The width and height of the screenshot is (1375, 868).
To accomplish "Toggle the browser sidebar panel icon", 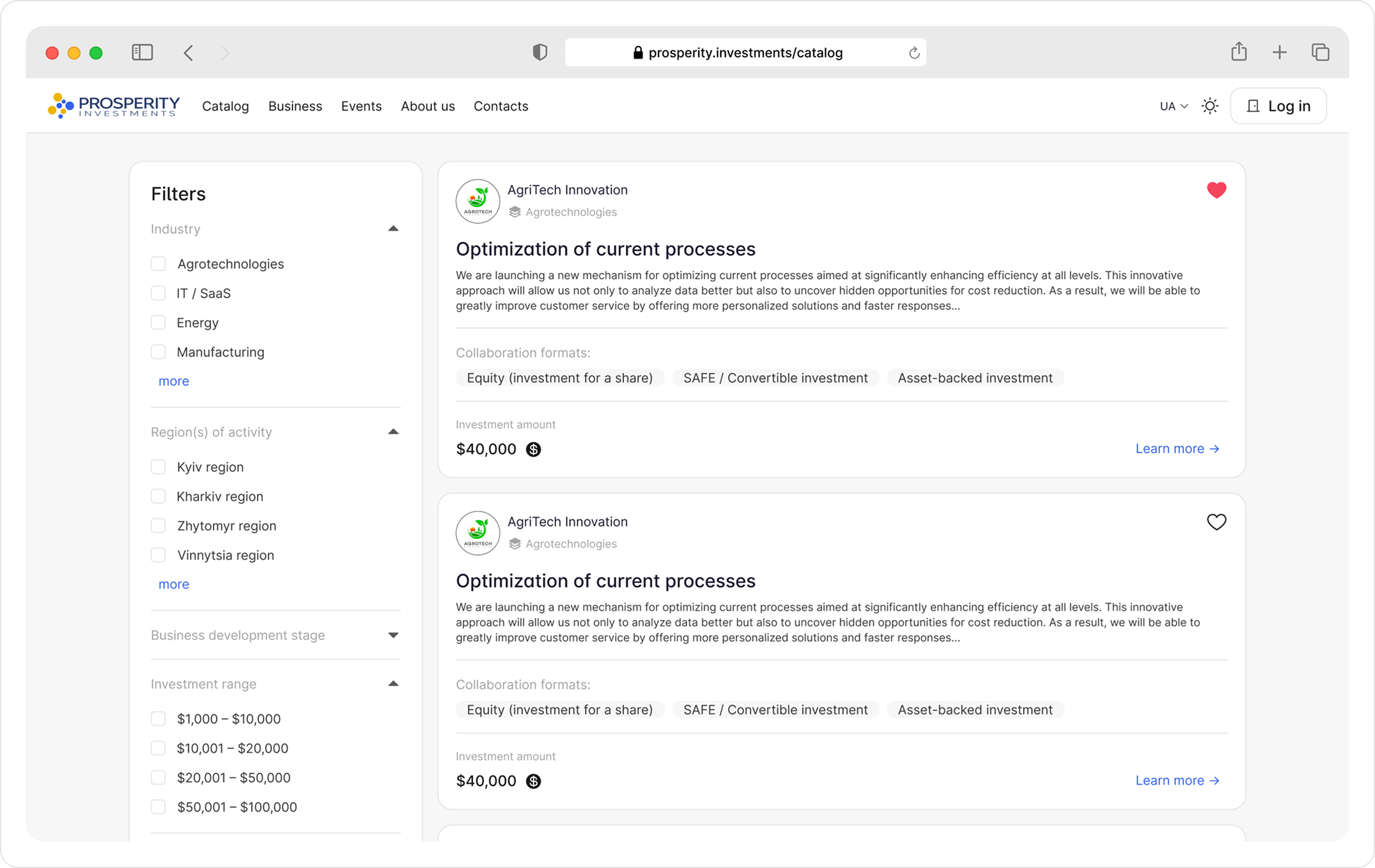I will point(142,53).
